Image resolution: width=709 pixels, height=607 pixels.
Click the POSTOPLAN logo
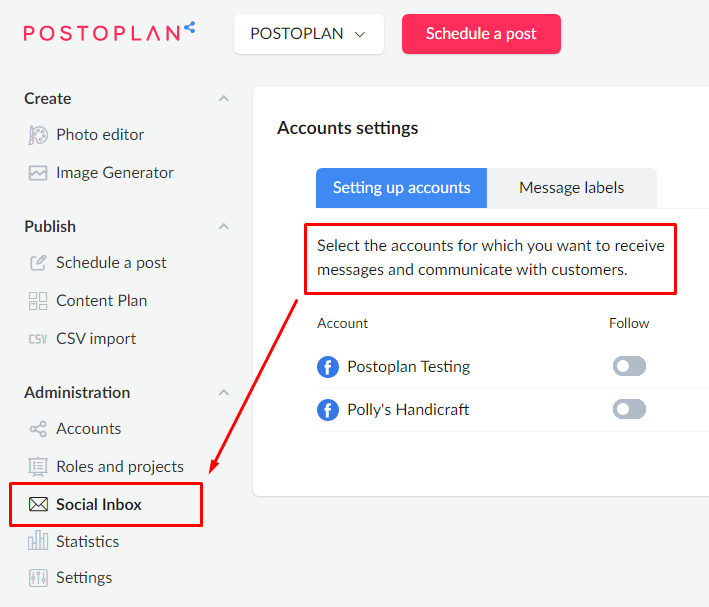(109, 32)
